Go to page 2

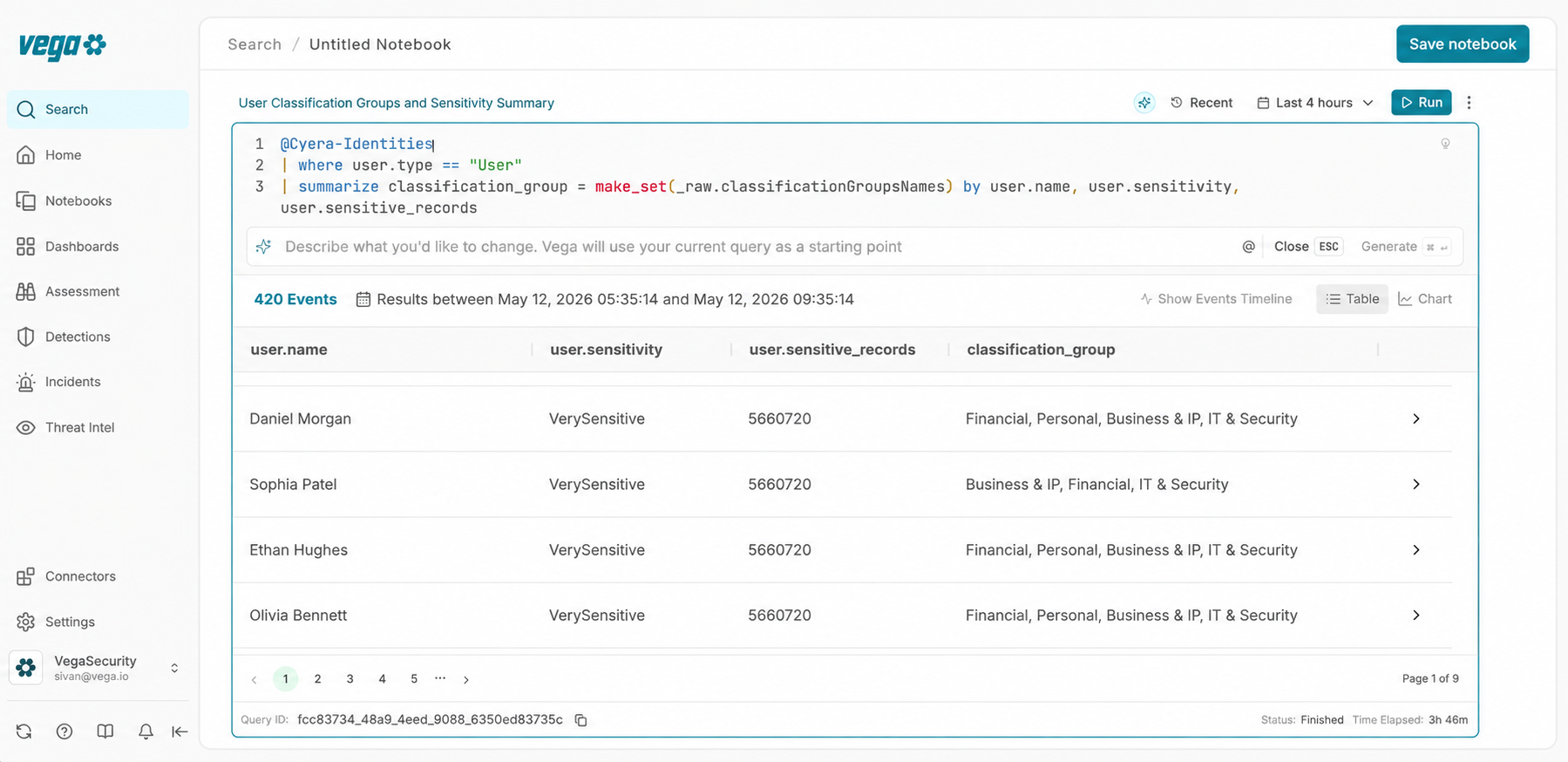317,679
